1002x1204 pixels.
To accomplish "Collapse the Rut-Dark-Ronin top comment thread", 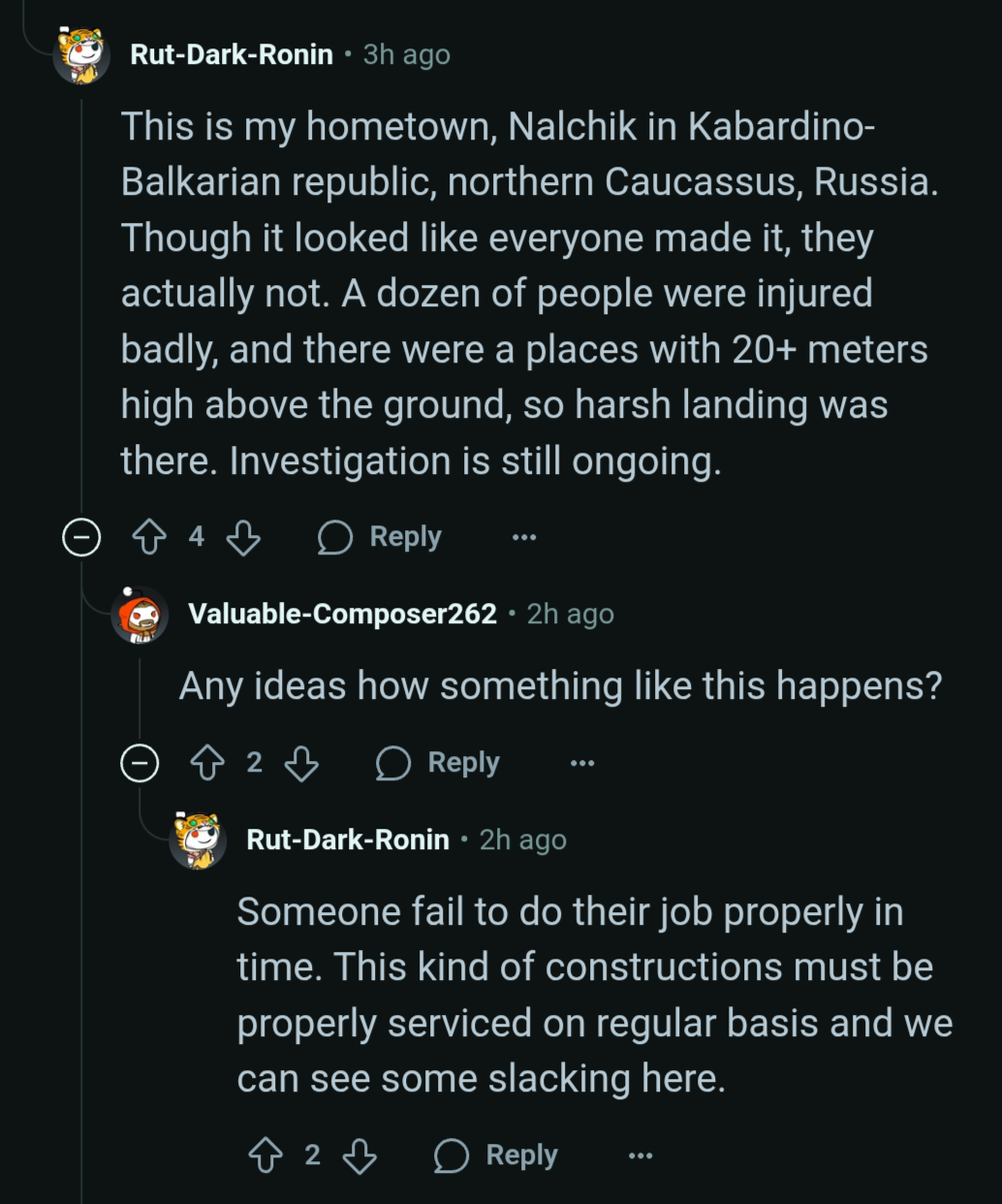I will click(81, 537).
